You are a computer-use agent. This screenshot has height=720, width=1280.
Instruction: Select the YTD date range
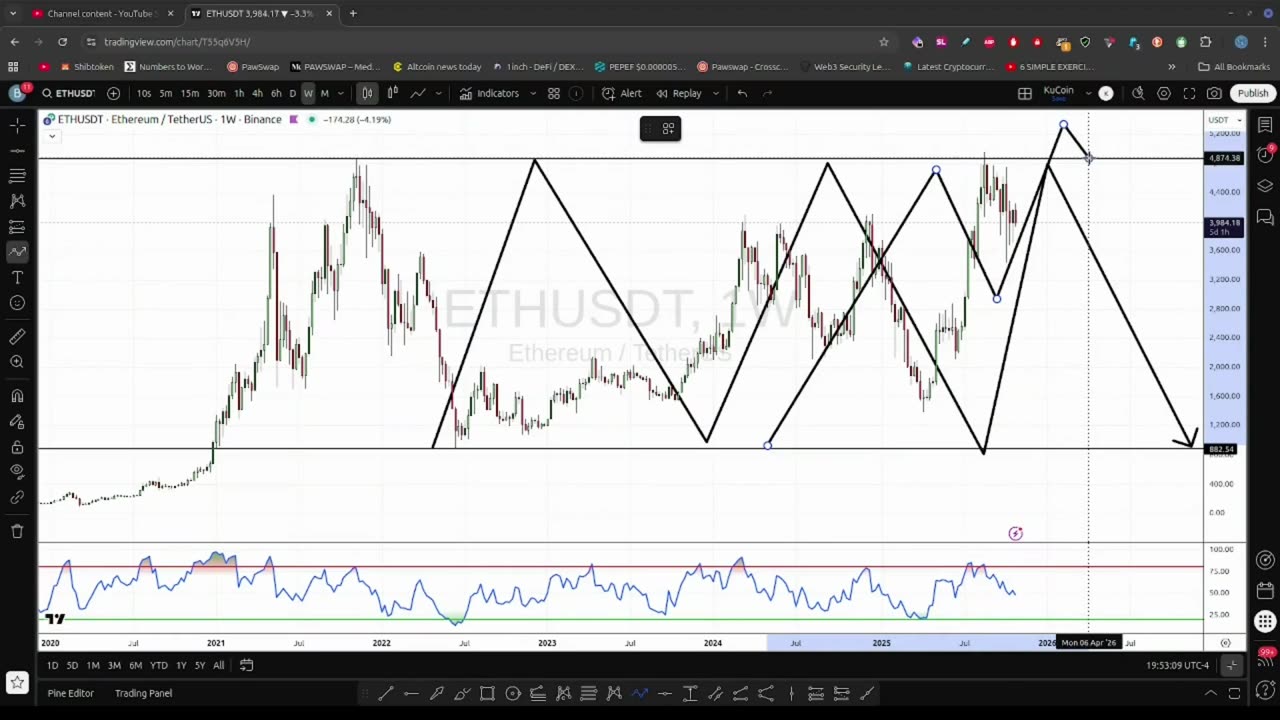[x=158, y=665]
